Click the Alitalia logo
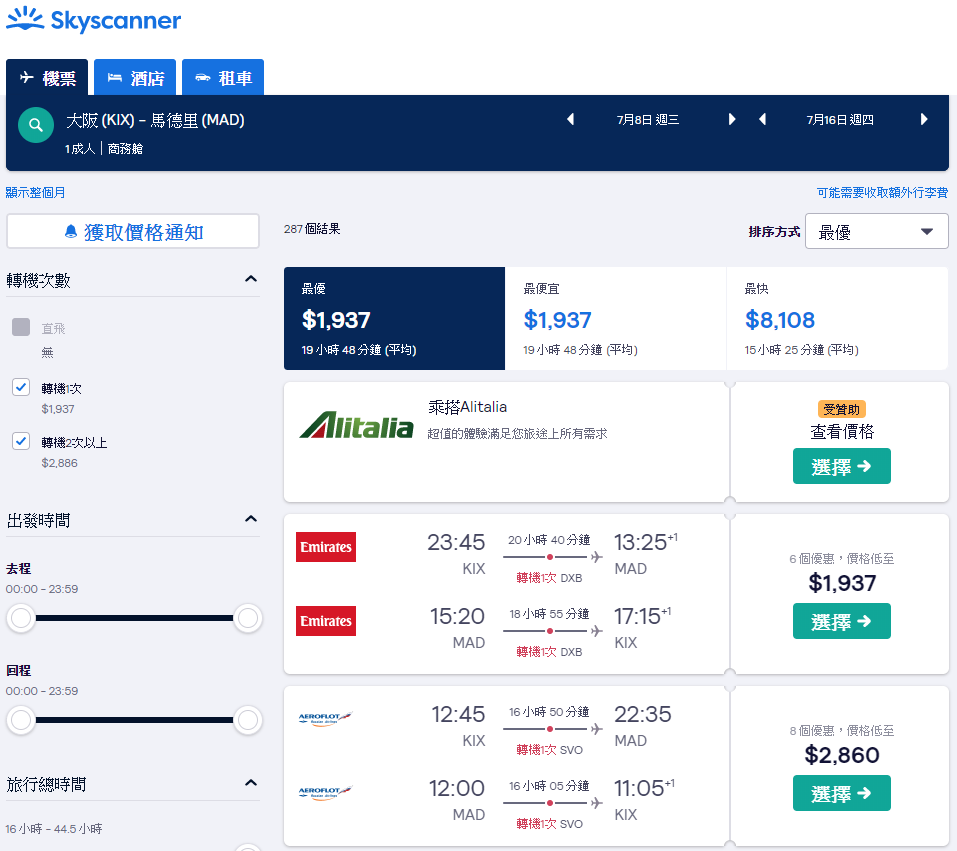957x851 pixels. click(x=356, y=426)
